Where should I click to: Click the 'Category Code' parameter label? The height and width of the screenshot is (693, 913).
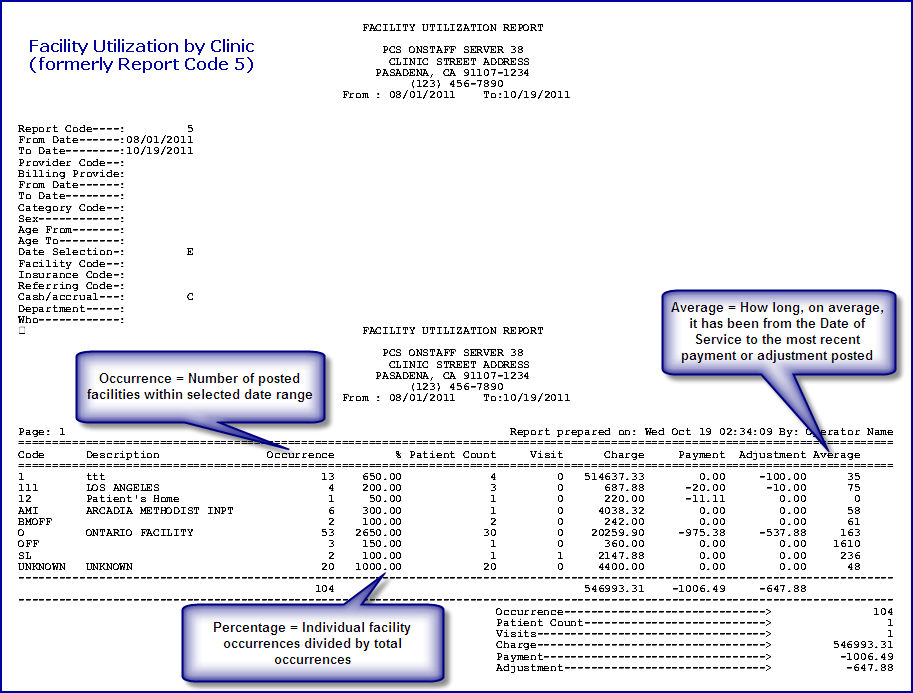coord(71,208)
